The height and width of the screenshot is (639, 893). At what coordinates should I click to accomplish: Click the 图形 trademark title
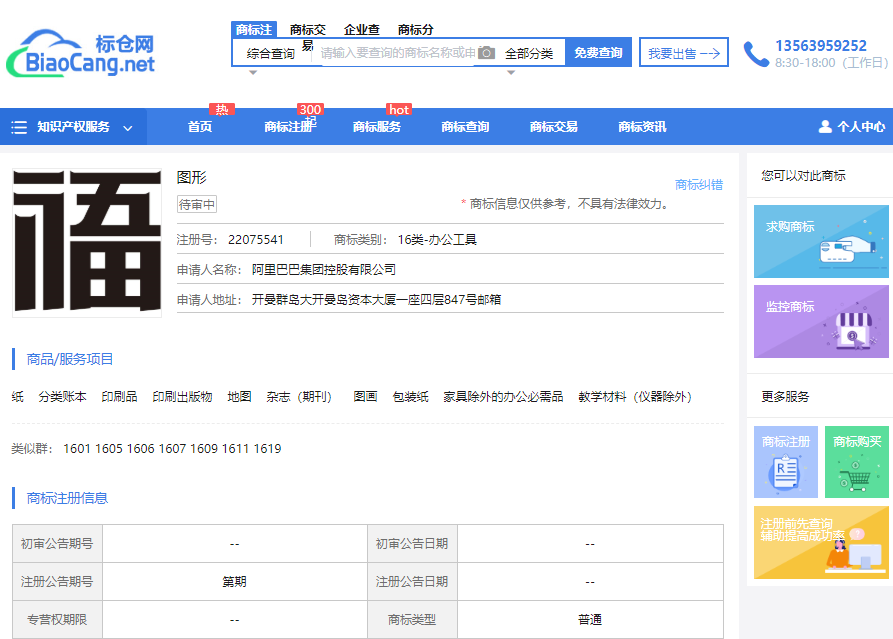[191, 178]
